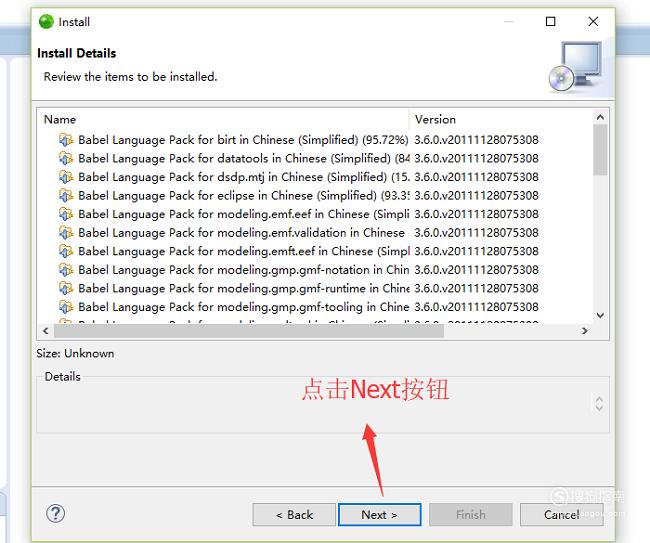650x543 pixels.
Task: Select Babel Language Pack for modeling.emf.eef
Action: (244, 214)
